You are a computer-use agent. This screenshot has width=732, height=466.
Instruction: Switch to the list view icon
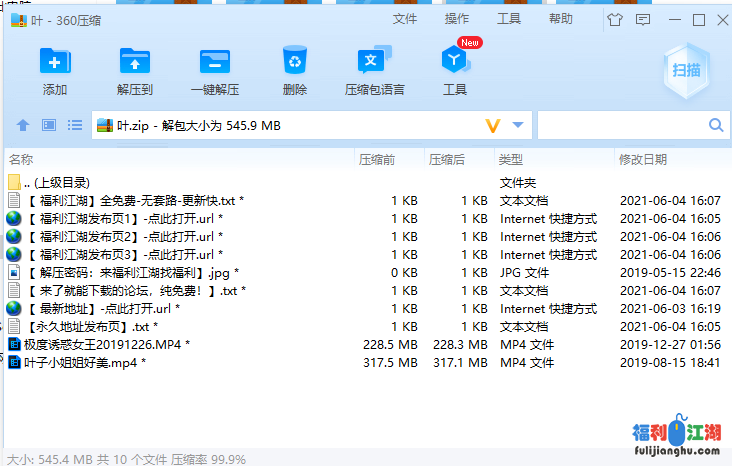(75, 125)
